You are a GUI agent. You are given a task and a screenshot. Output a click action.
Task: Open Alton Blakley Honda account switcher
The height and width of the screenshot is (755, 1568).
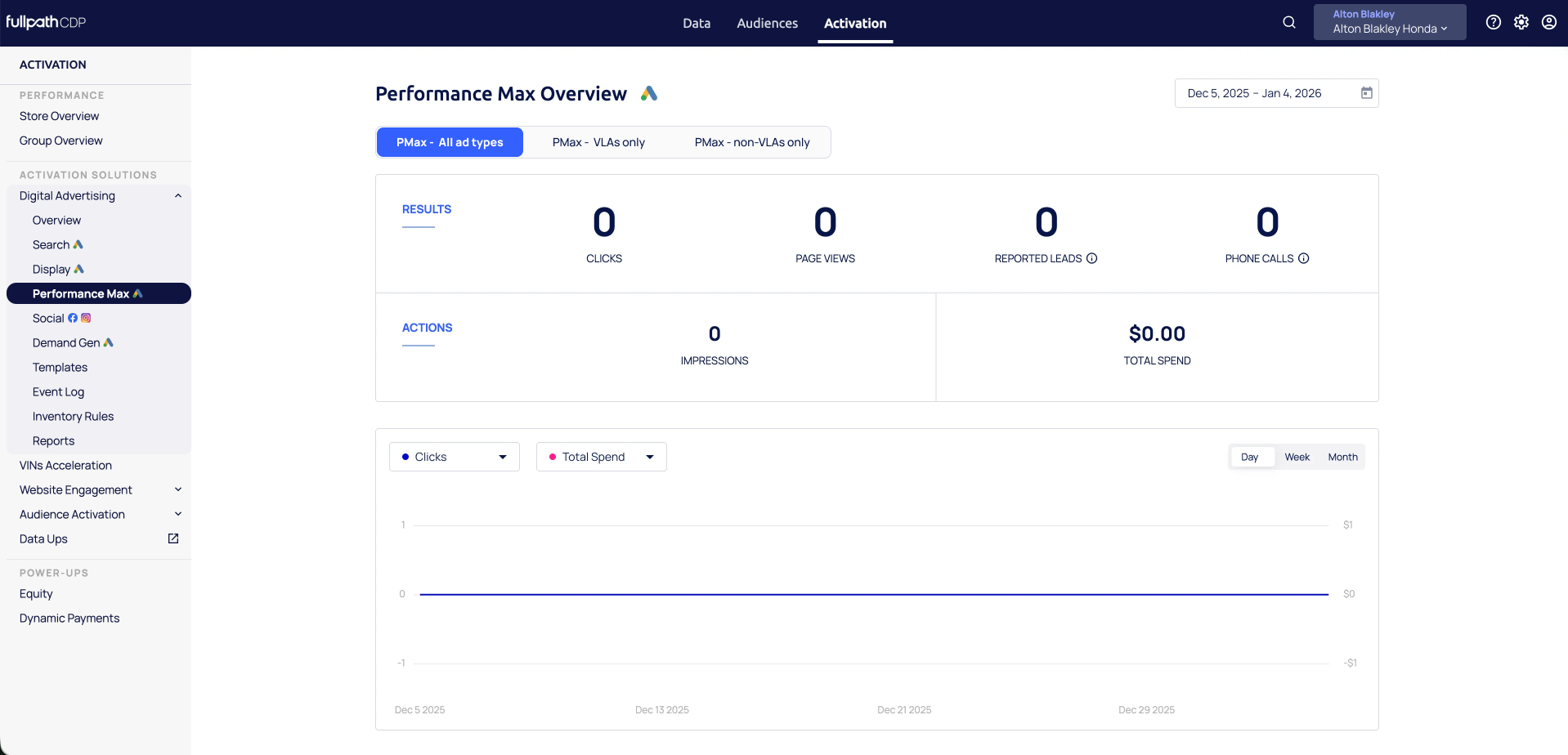click(x=1389, y=22)
